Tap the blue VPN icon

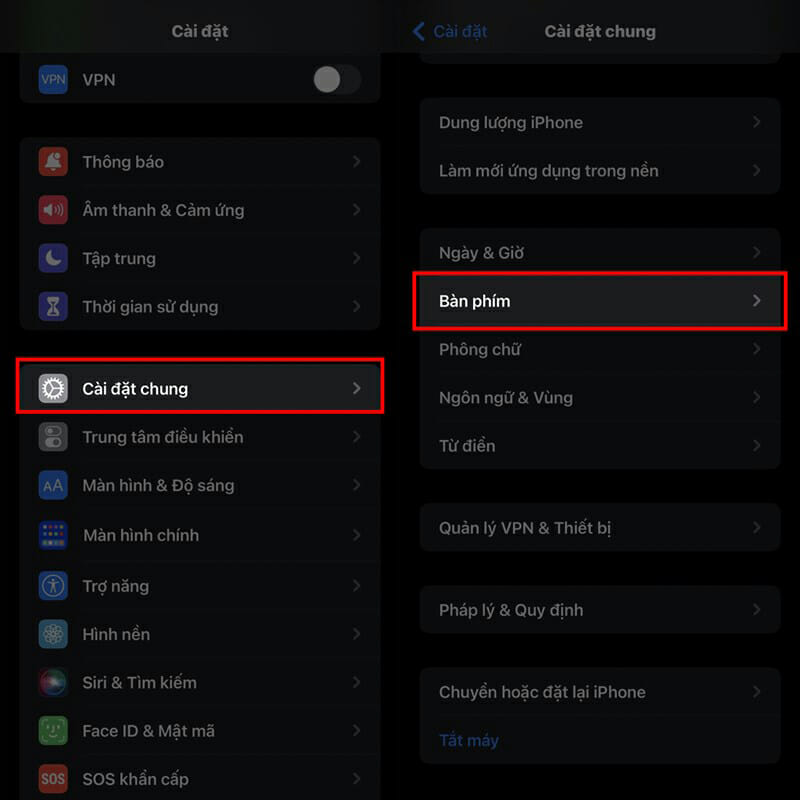(x=53, y=80)
